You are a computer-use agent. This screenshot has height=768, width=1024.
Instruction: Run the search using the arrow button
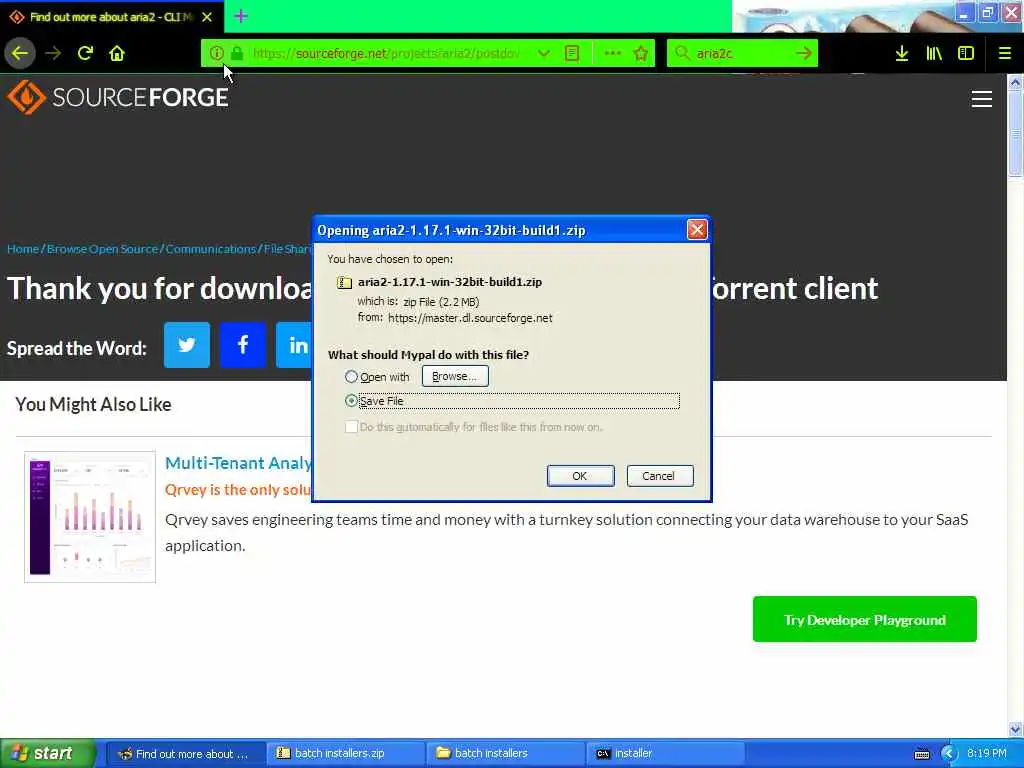coord(804,54)
